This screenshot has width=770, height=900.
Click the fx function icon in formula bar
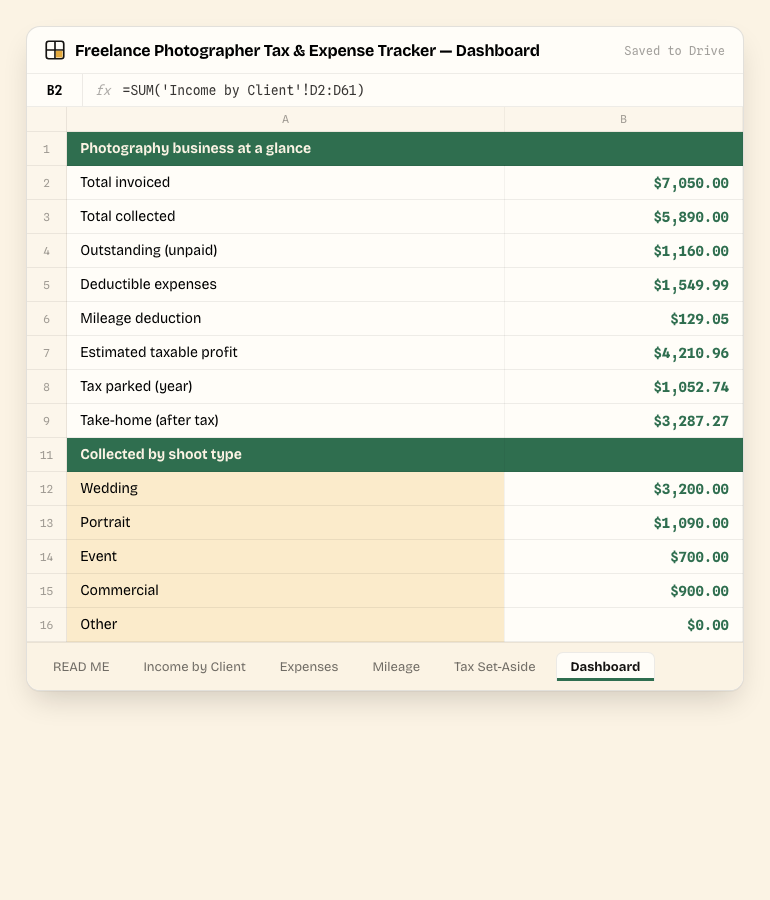click(x=103, y=90)
